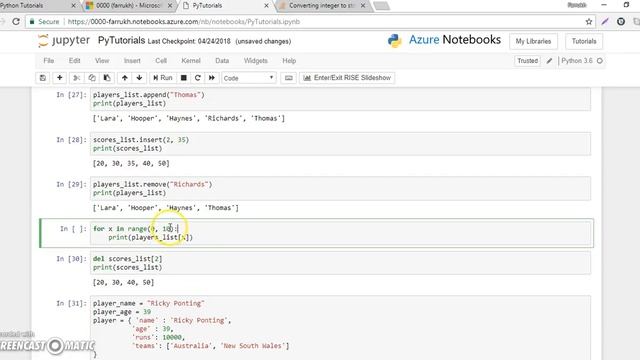Restart the kernel icon
The width and height of the screenshot is (640, 360).
click(x=198, y=78)
